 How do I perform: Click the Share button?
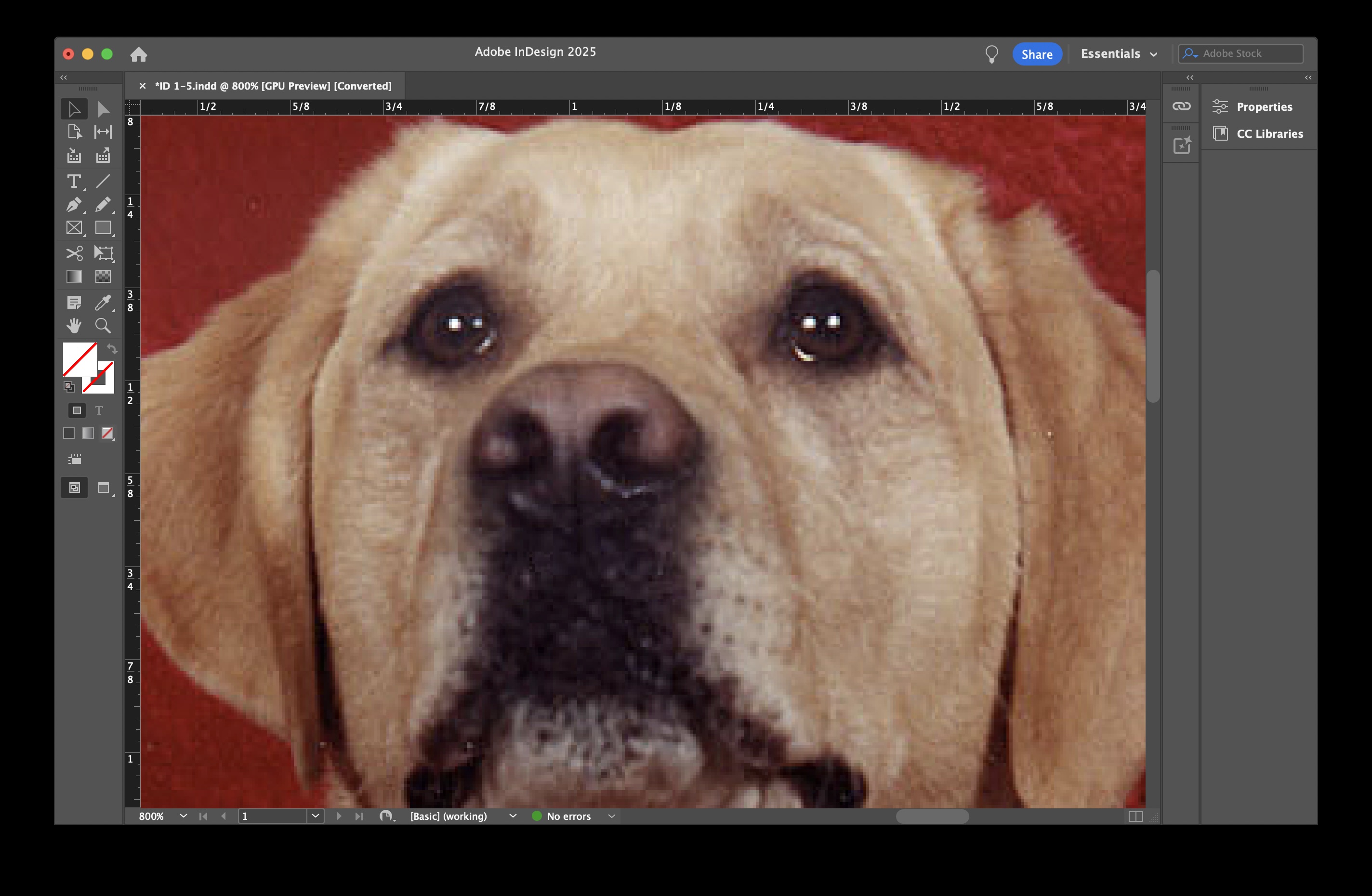tap(1037, 54)
